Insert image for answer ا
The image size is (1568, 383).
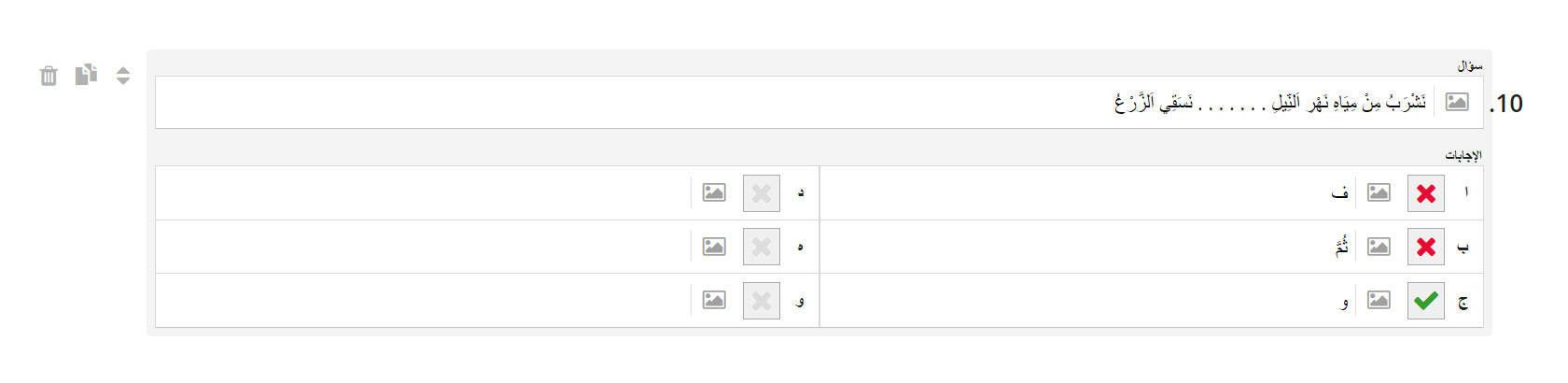1379,192
